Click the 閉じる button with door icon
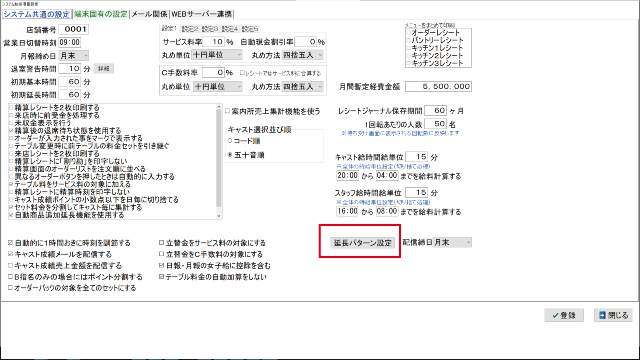 (613, 315)
